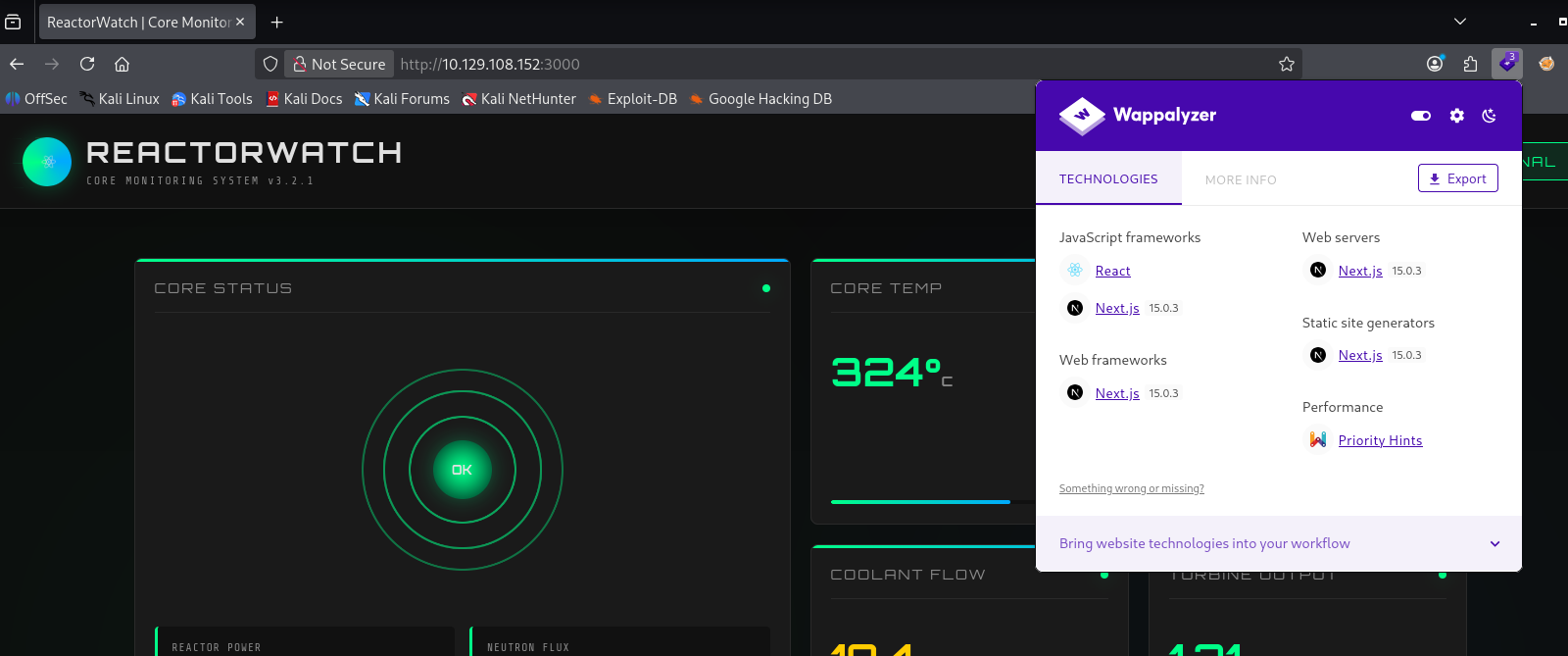Open Next.js link under Static site generators
Image resolution: width=1568 pixels, height=656 pixels.
[x=1360, y=356]
